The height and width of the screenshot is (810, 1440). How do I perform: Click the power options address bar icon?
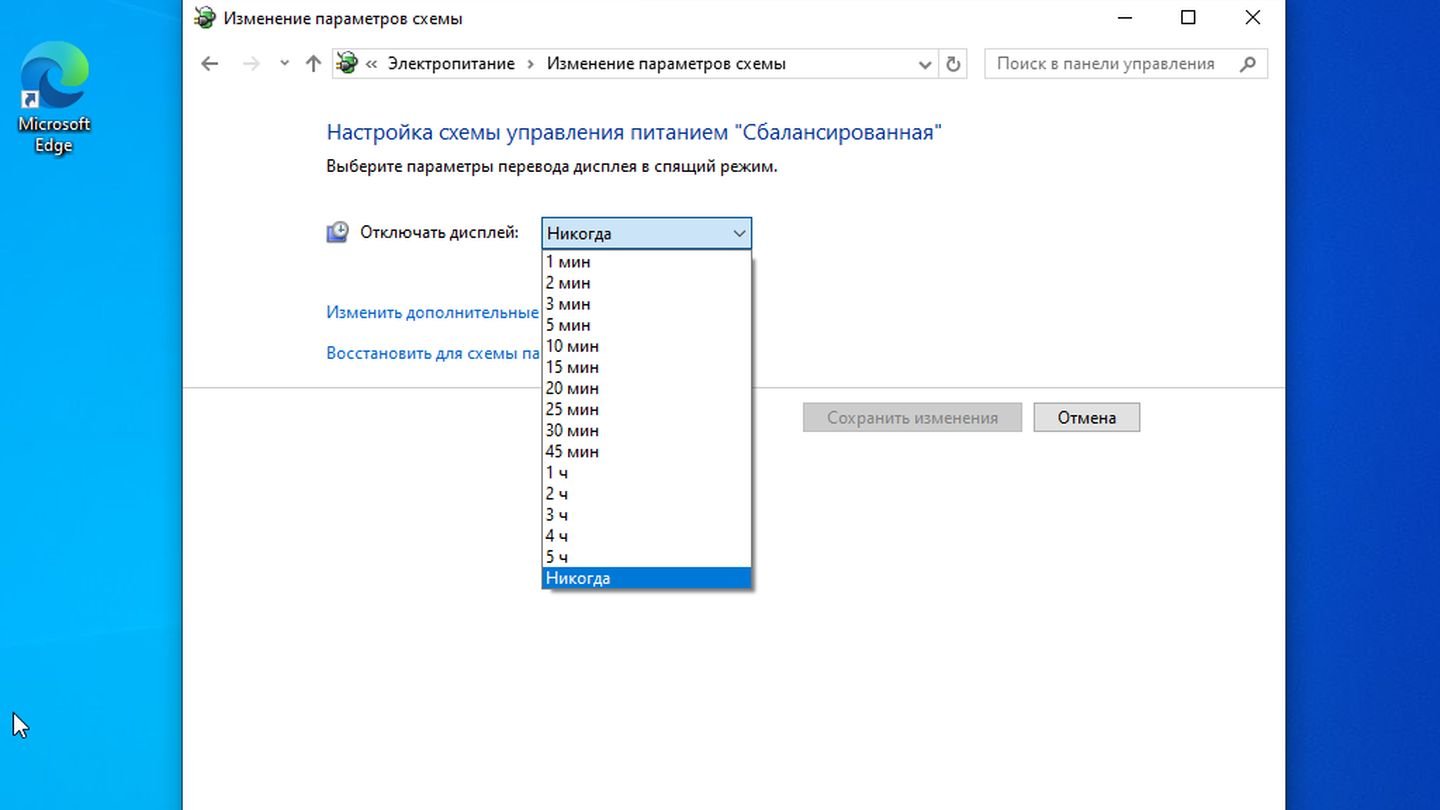[x=347, y=63]
